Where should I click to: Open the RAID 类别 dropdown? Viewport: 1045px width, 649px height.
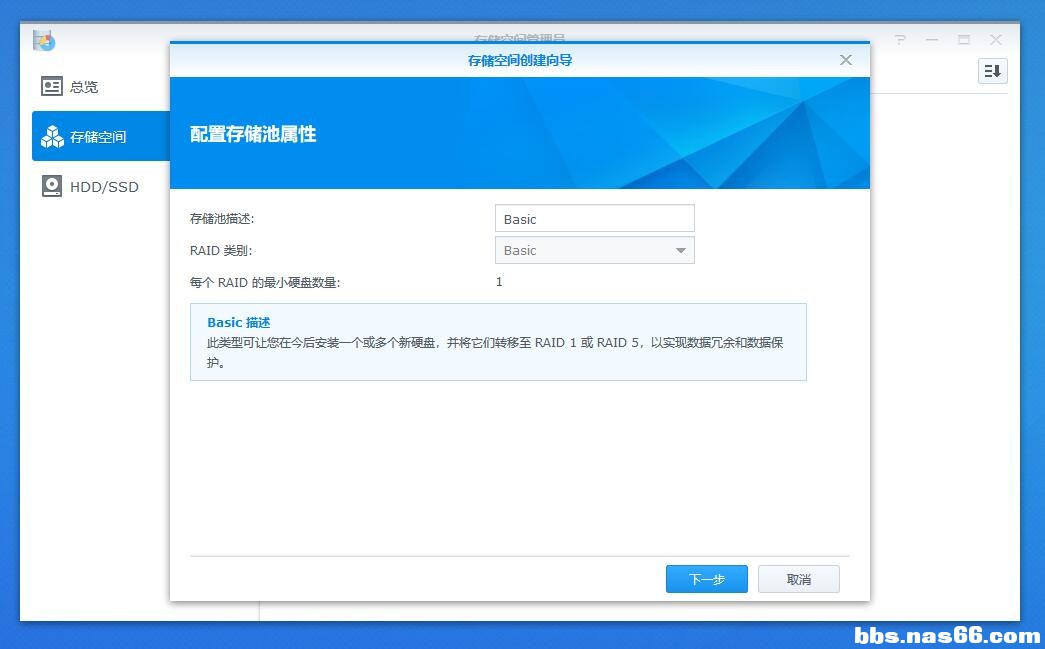click(x=594, y=251)
